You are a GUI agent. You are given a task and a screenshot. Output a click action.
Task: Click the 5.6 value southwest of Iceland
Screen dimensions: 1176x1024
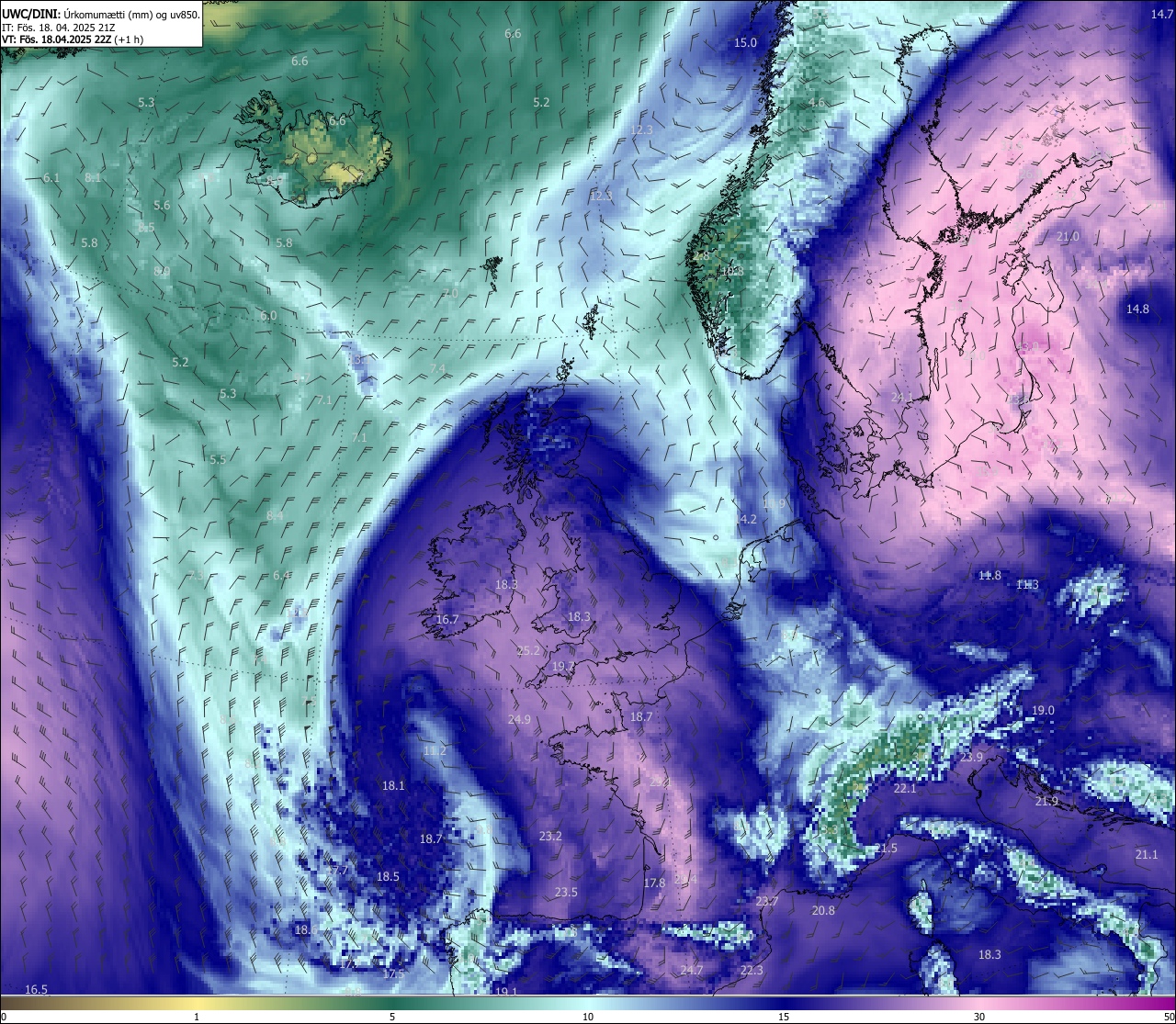(x=162, y=206)
